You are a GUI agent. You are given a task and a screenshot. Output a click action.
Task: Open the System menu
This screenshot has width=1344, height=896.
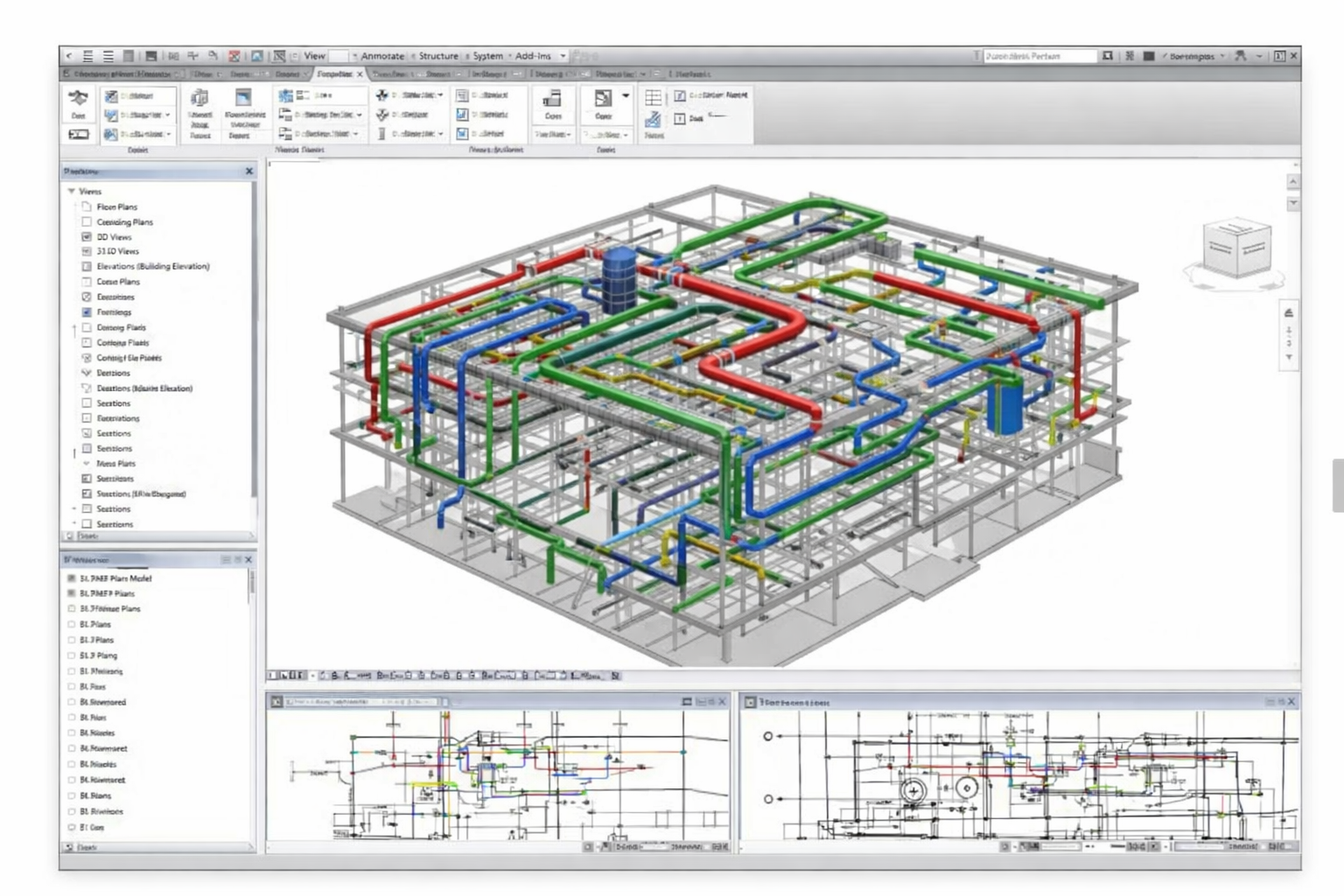pos(487,56)
